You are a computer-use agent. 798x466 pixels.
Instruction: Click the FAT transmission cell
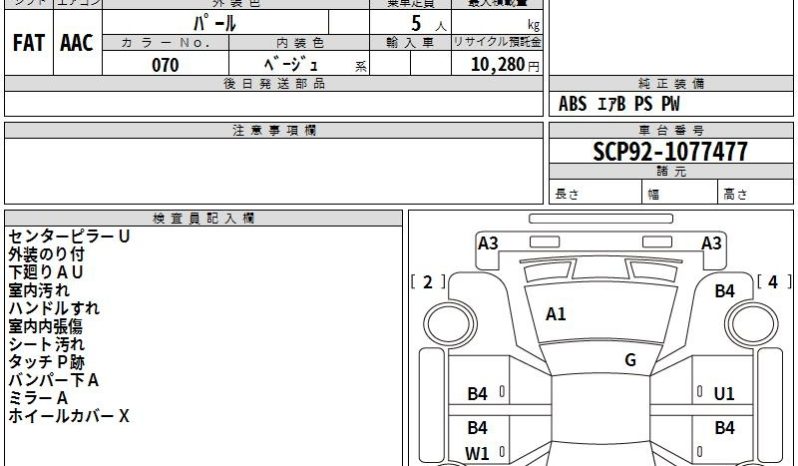(27, 44)
